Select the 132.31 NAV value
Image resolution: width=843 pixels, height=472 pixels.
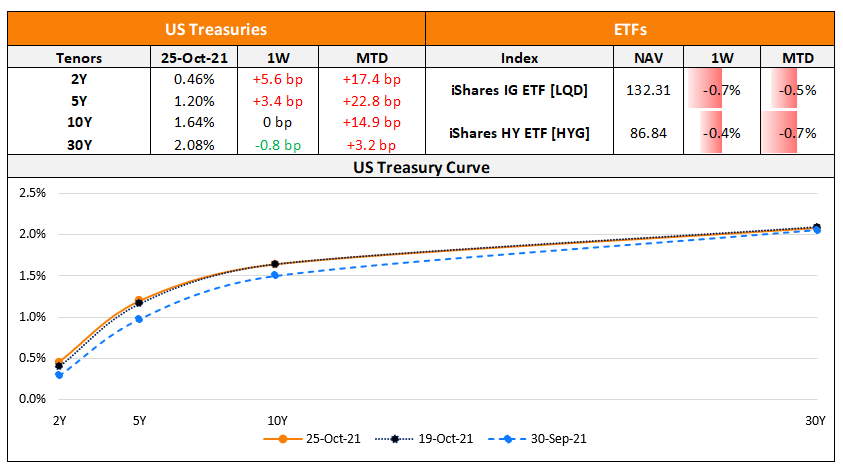(647, 90)
